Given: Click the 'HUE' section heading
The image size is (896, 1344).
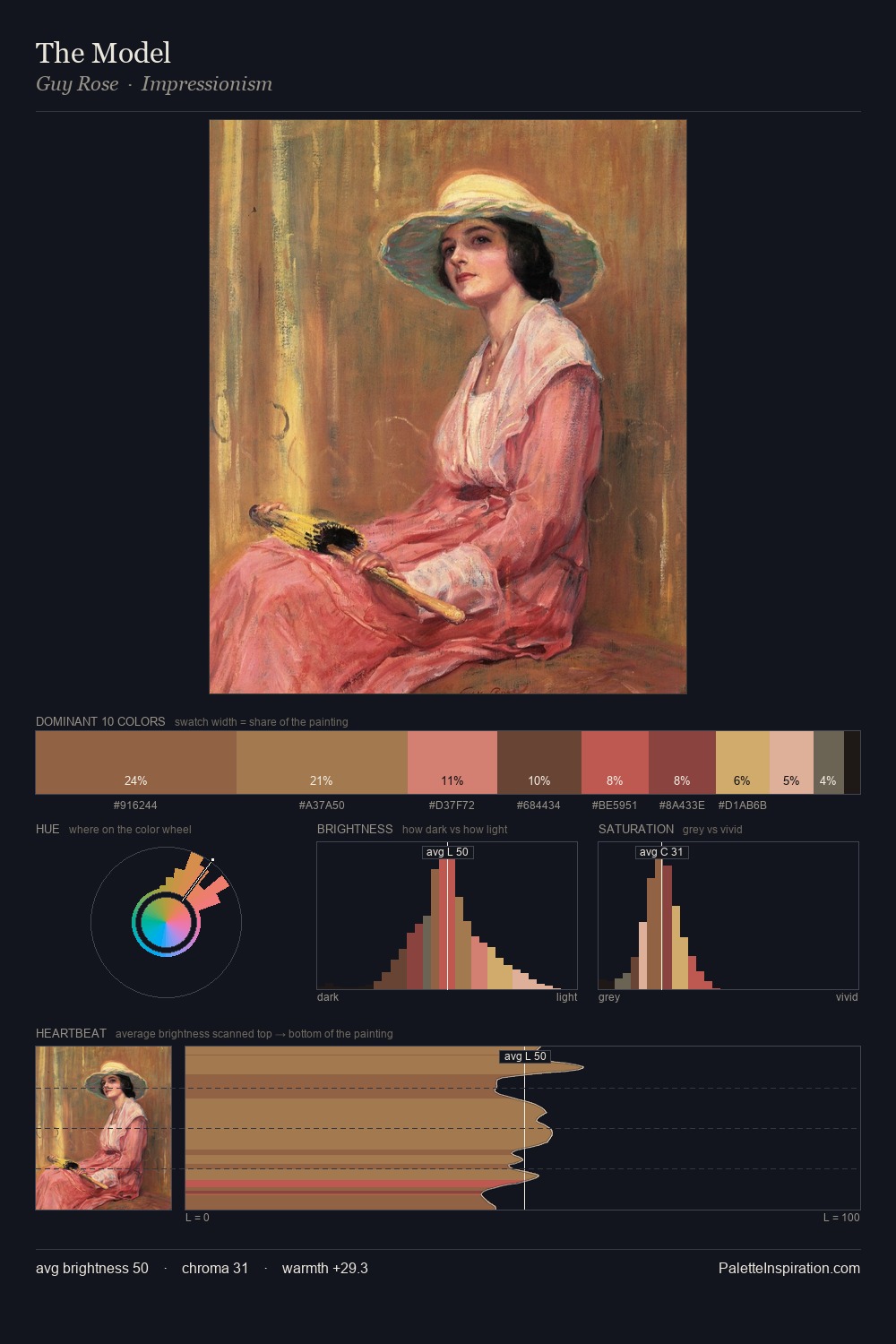Looking at the screenshot, I should click(x=47, y=829).
